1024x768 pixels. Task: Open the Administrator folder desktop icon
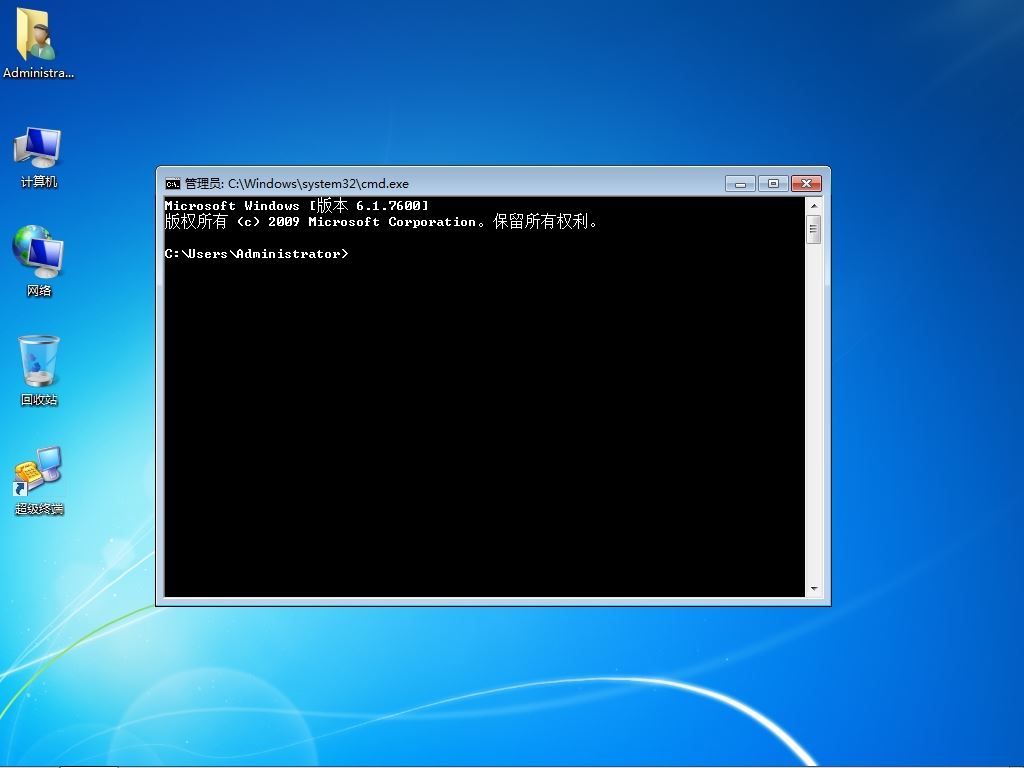pos(38,43)
